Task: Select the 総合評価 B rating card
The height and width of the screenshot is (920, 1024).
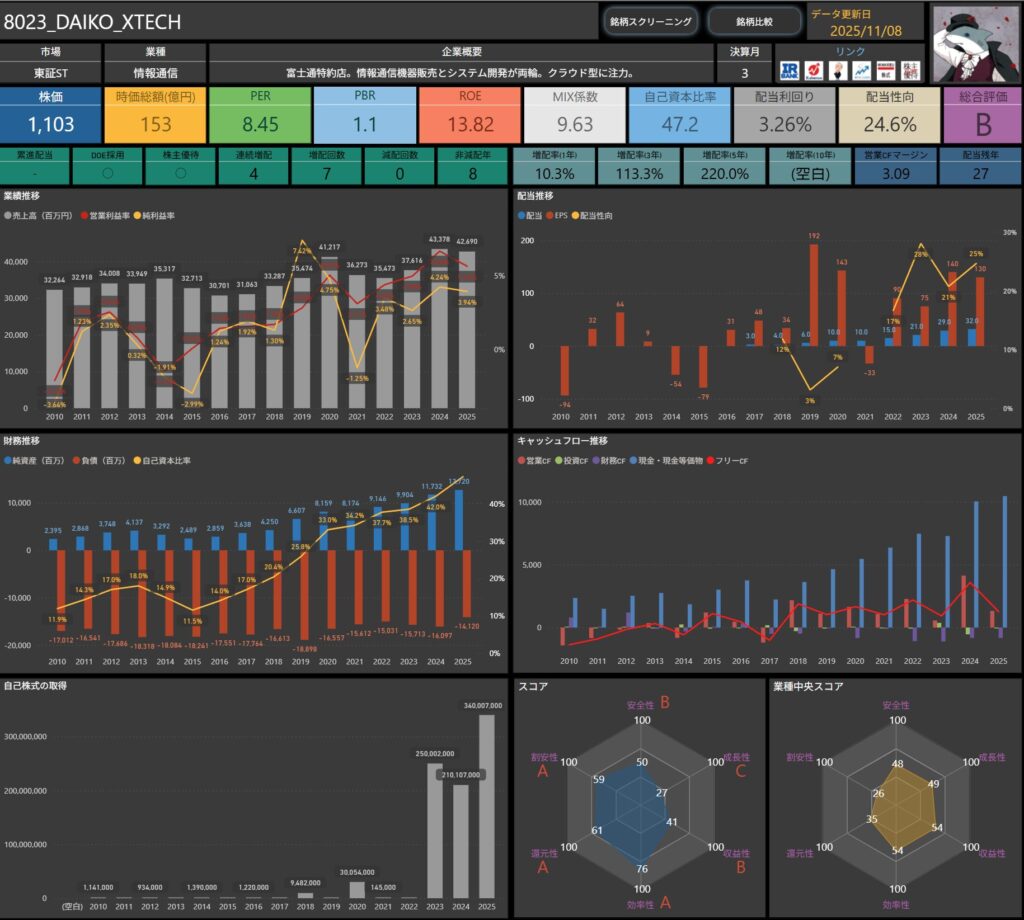Action: (x=981, y=114)
